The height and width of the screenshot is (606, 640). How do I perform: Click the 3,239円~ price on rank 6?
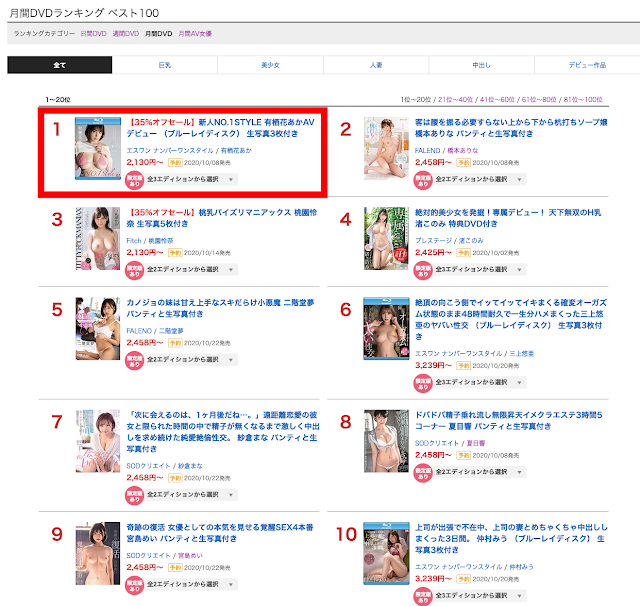point(433,365)
